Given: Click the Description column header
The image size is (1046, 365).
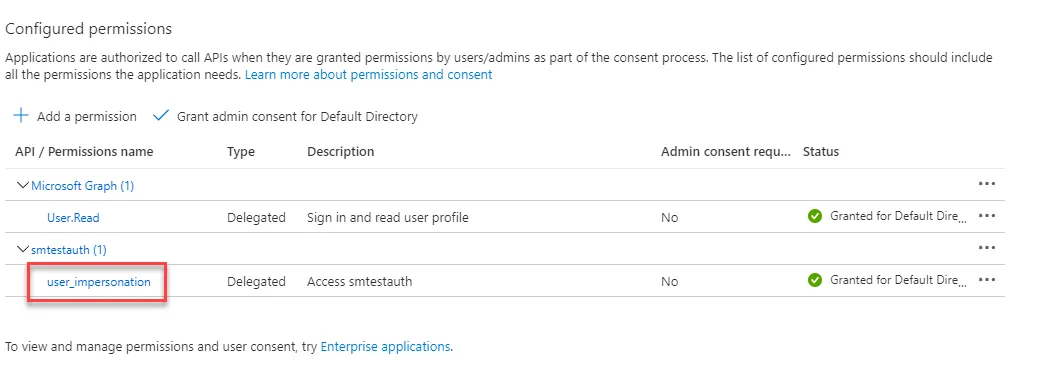Looking at the screenshot, I should coord(340,151).
